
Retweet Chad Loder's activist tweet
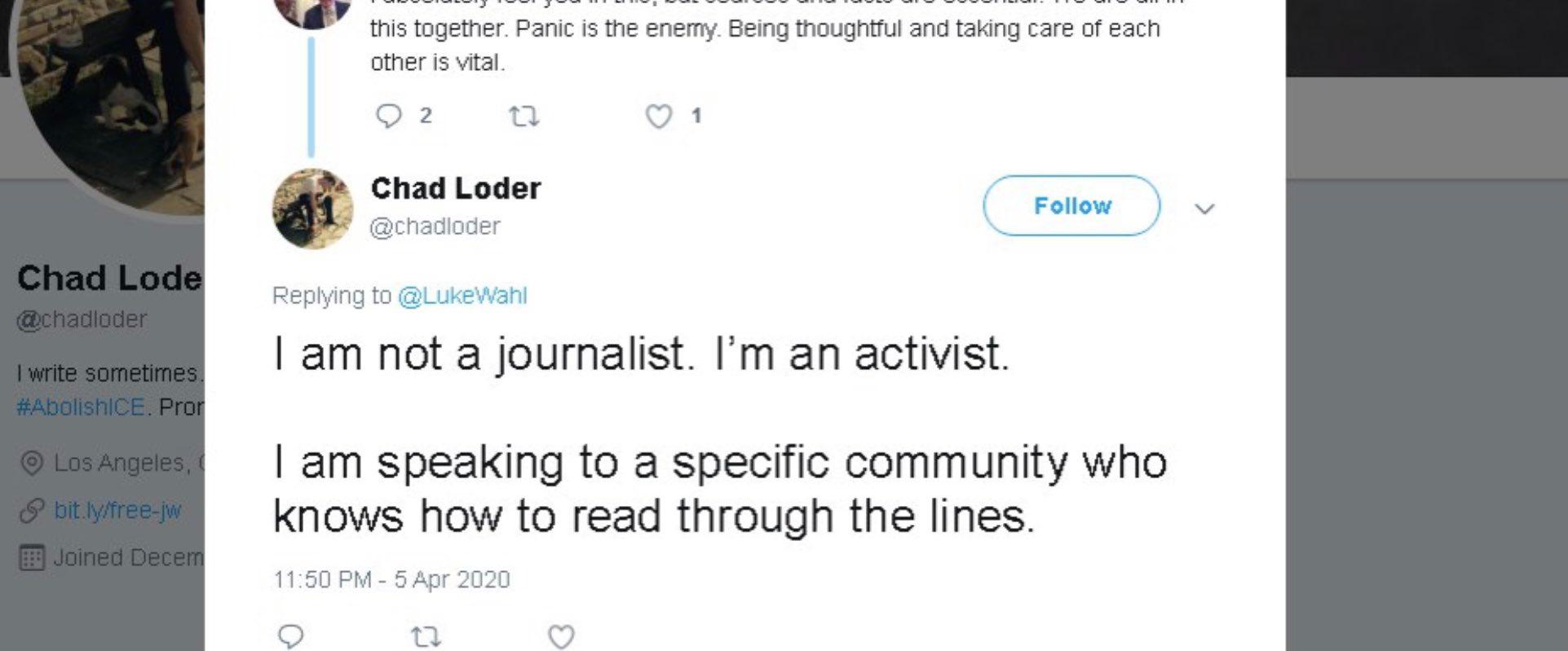click(x=426, y=636)
